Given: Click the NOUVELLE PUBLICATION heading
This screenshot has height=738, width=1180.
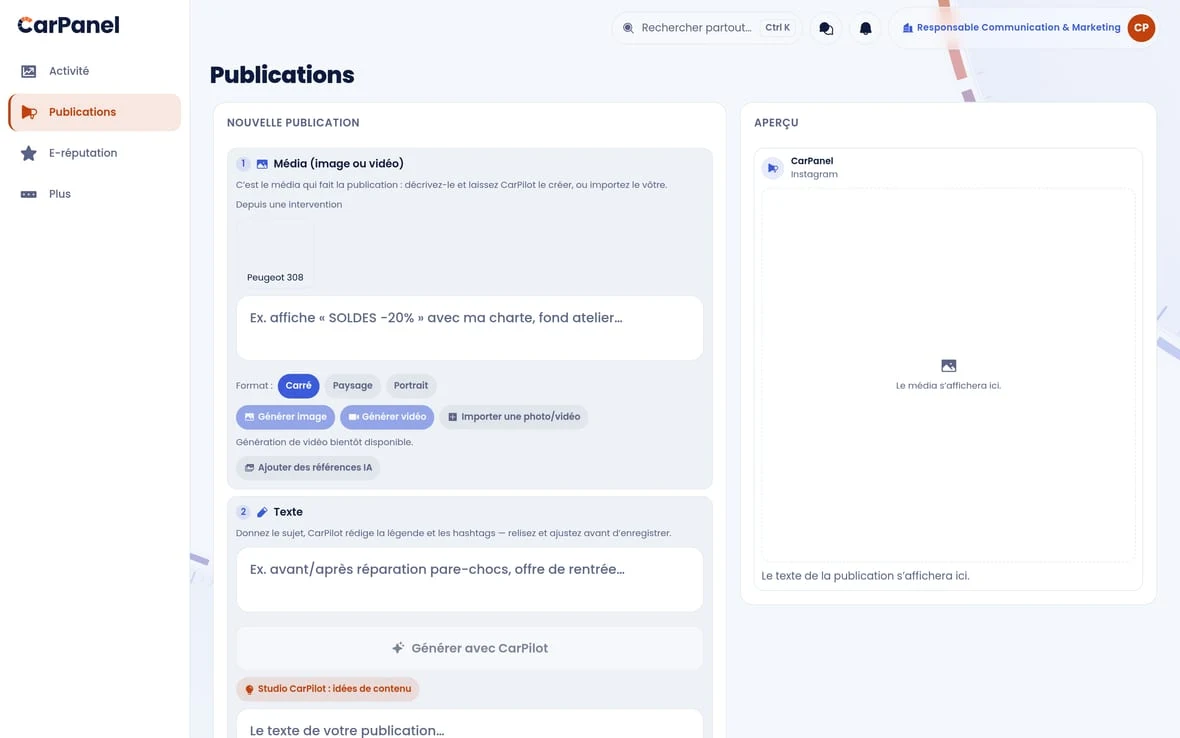Looking at the screenshot, I should point(293,123).
